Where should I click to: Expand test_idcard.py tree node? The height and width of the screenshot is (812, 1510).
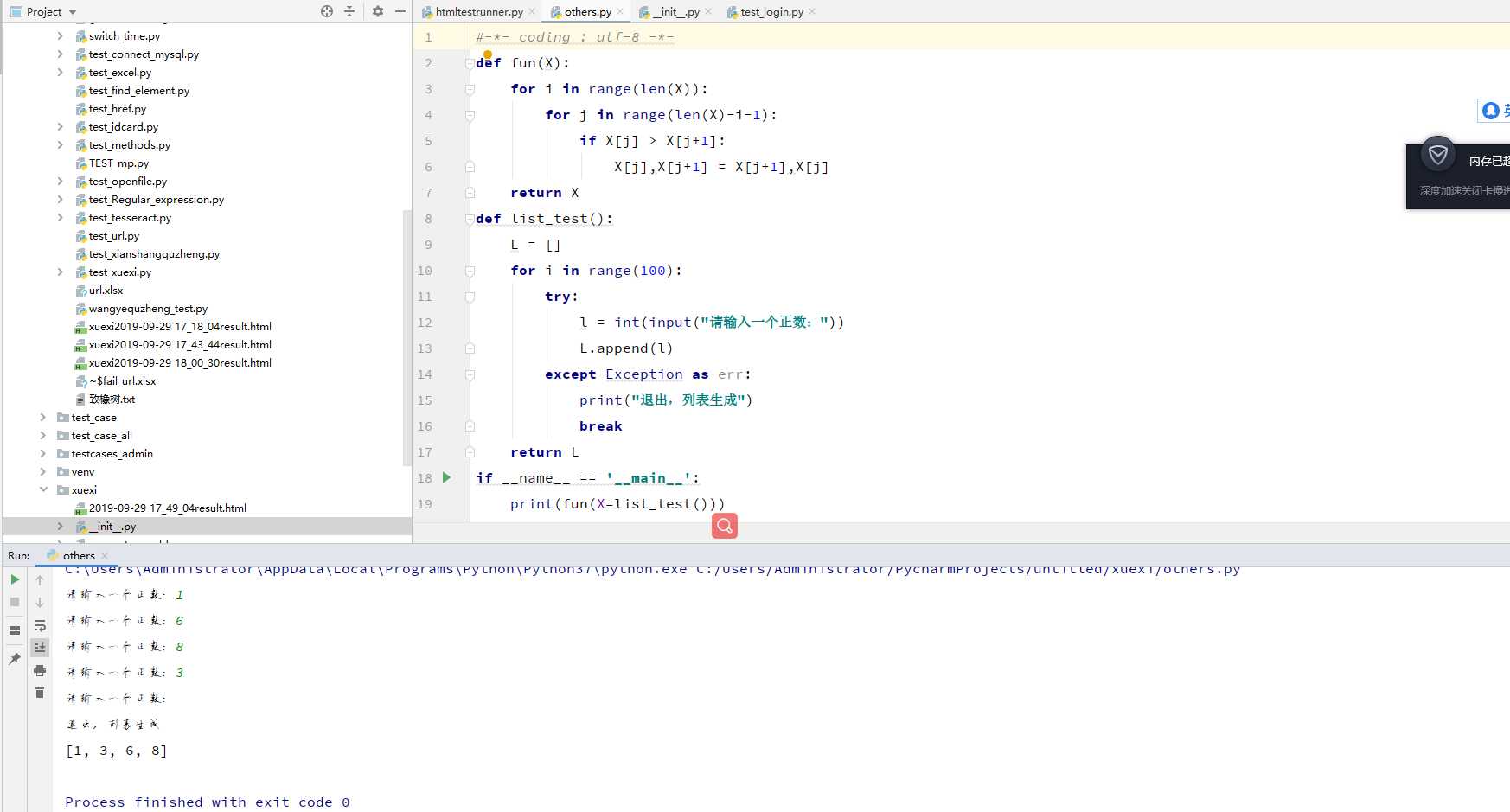pos(60,127)
